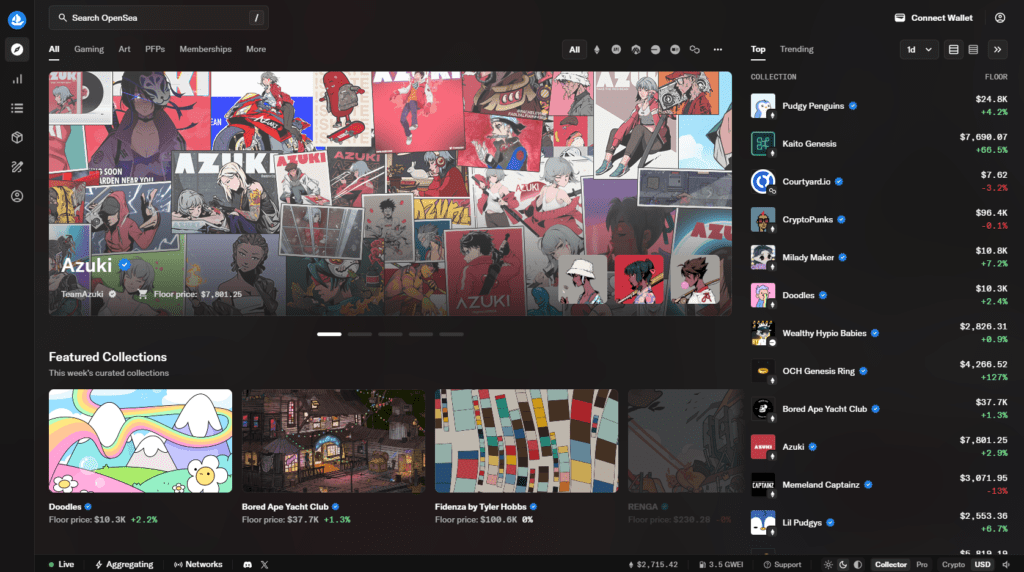Select the All category tab
Screen dimensions: 1024x572
coord(54,50)
